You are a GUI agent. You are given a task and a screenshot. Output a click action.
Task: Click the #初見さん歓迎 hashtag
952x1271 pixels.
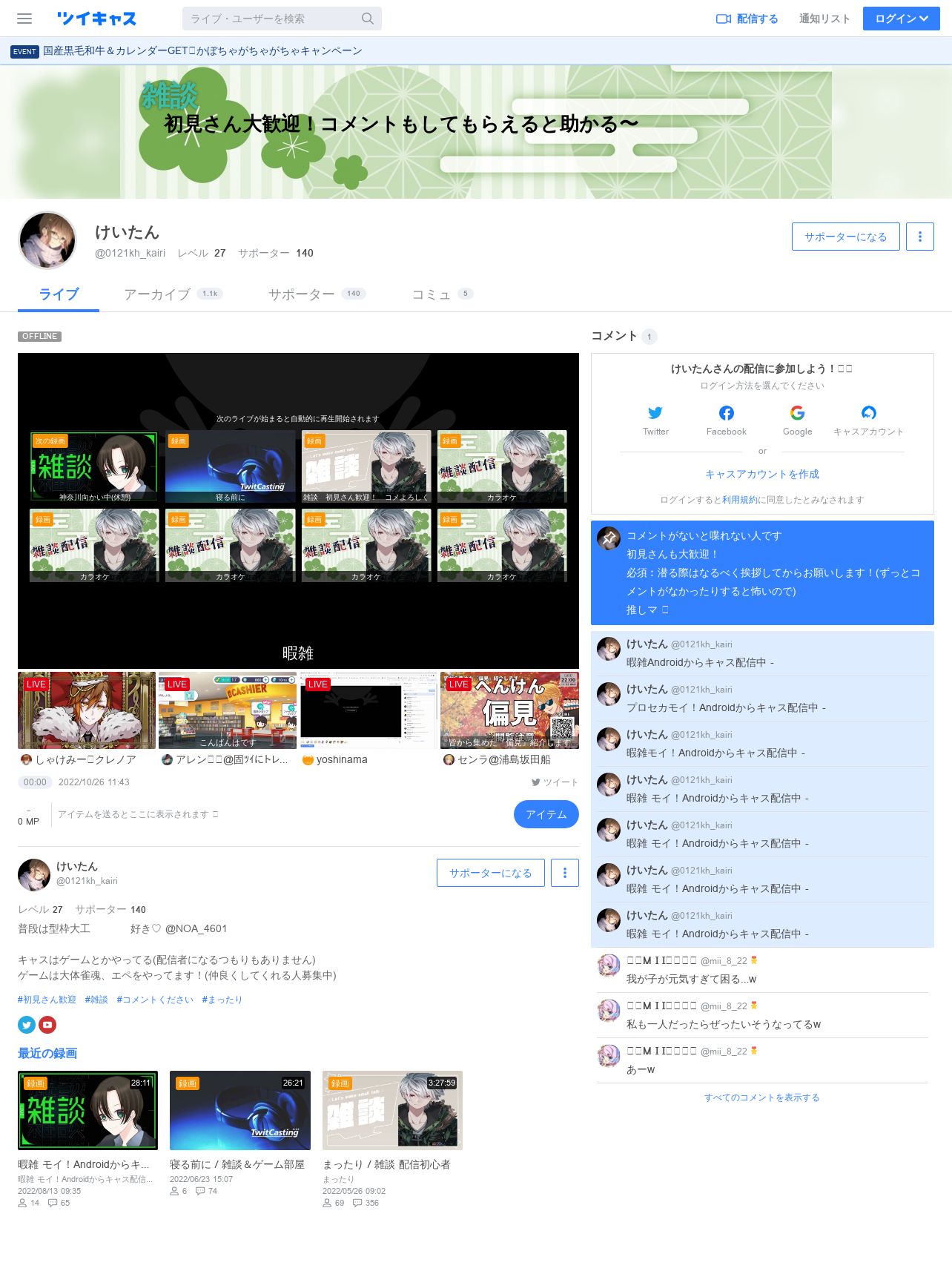47,1000
